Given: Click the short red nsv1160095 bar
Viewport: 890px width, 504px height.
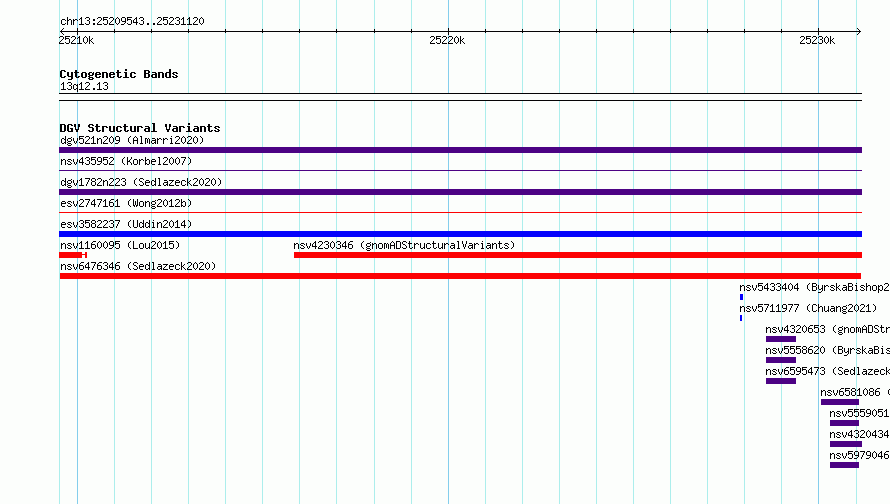Looking at the screenshot, I should tap(73, 255).
